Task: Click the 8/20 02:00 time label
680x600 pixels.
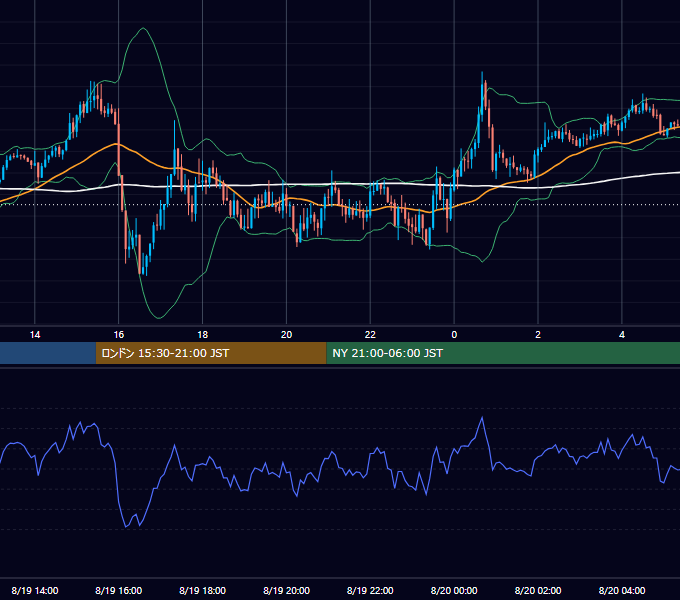Action: point(538,590)
